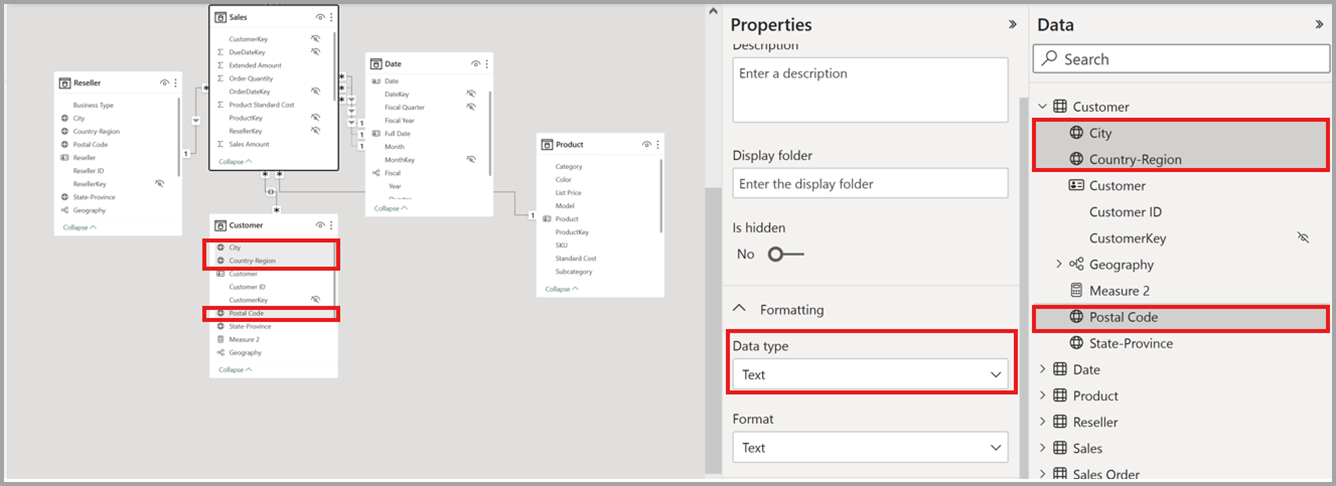
Task: Collapse the Formatting section
Action: [x=740, y=310]
